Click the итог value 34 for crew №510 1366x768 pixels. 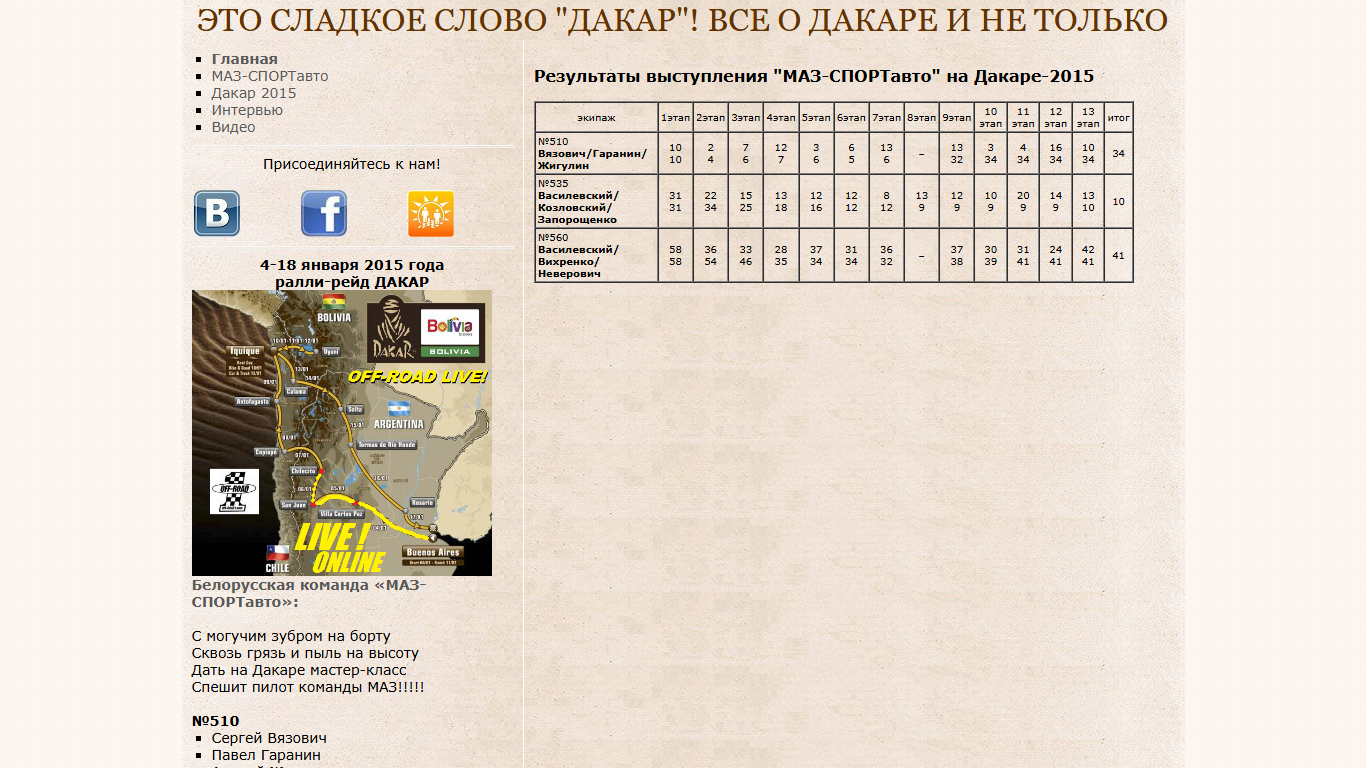pos(1119,153)
